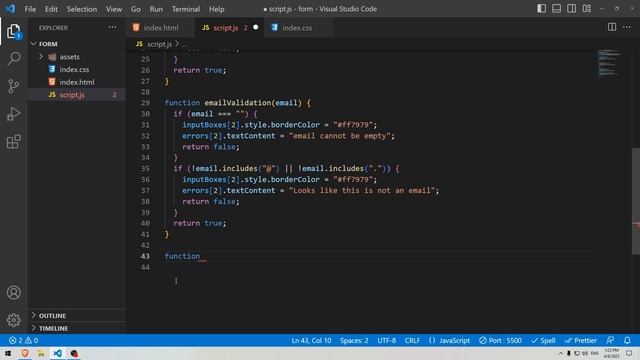Viewport: 640px width, 360px height.
Task: Open the Go menu
Action: click(136, 9)
